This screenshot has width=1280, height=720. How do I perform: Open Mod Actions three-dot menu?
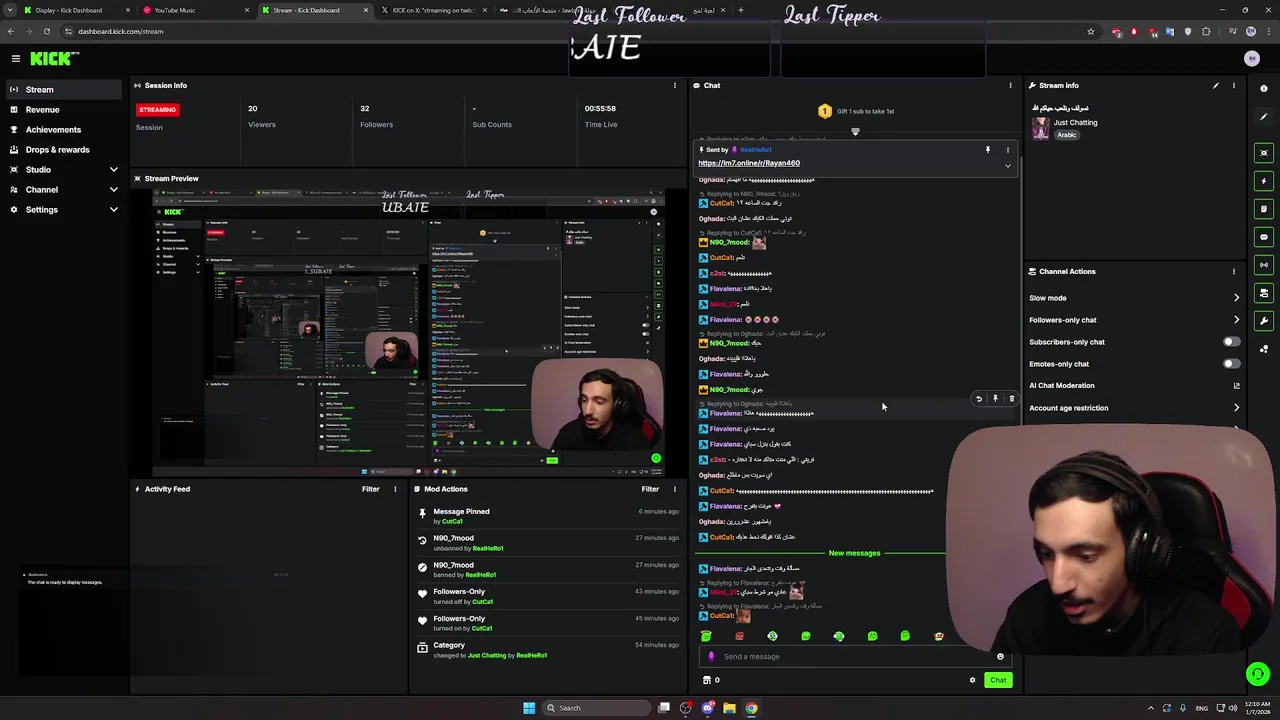[x=674, y=489]
